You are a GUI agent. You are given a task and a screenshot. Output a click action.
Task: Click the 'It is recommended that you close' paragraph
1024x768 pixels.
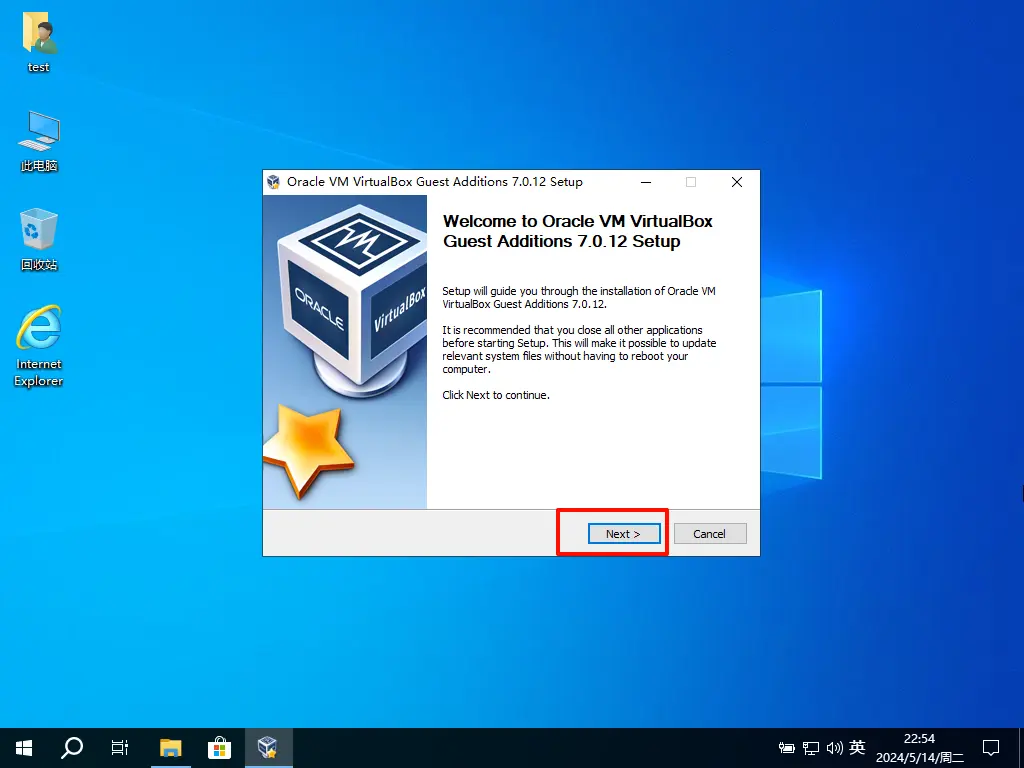point(579,349)
